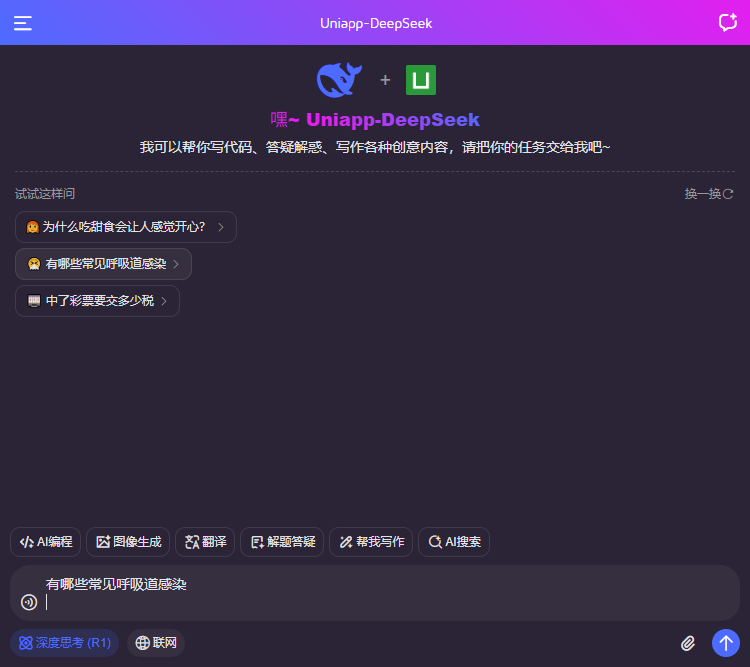The image size is (750, 667).
Task: Click the DeepSeek whale logo
Action: [x=339, y=80]
